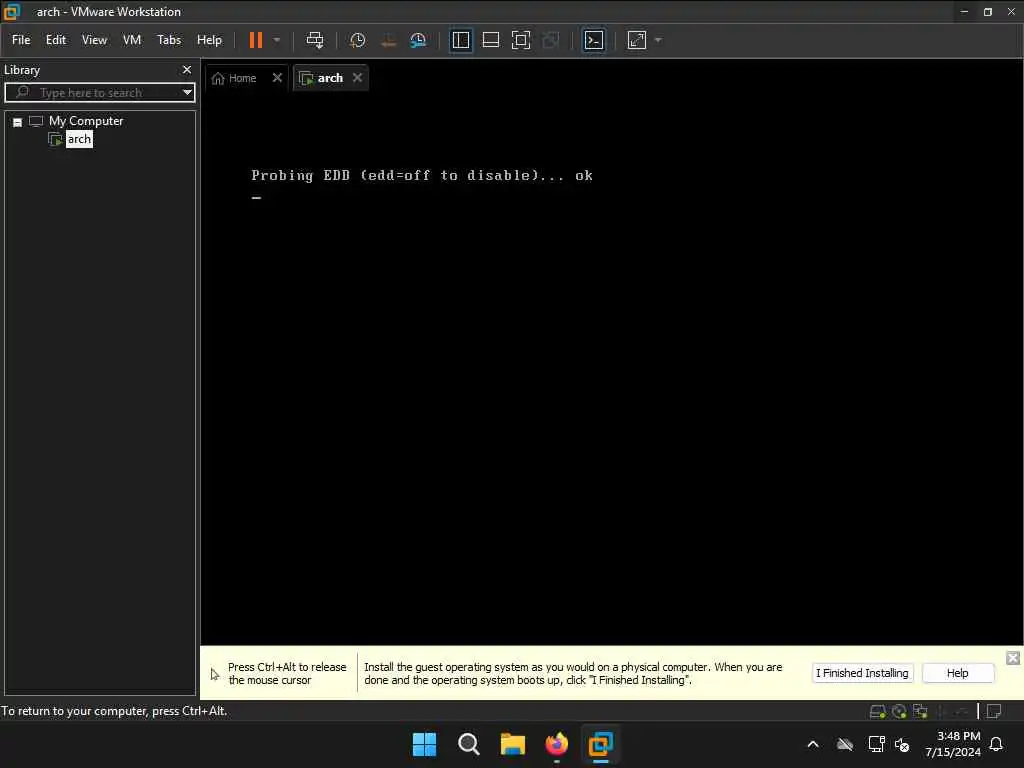
Task: Click the I Finished Installing button
Action: coord(862,673)
